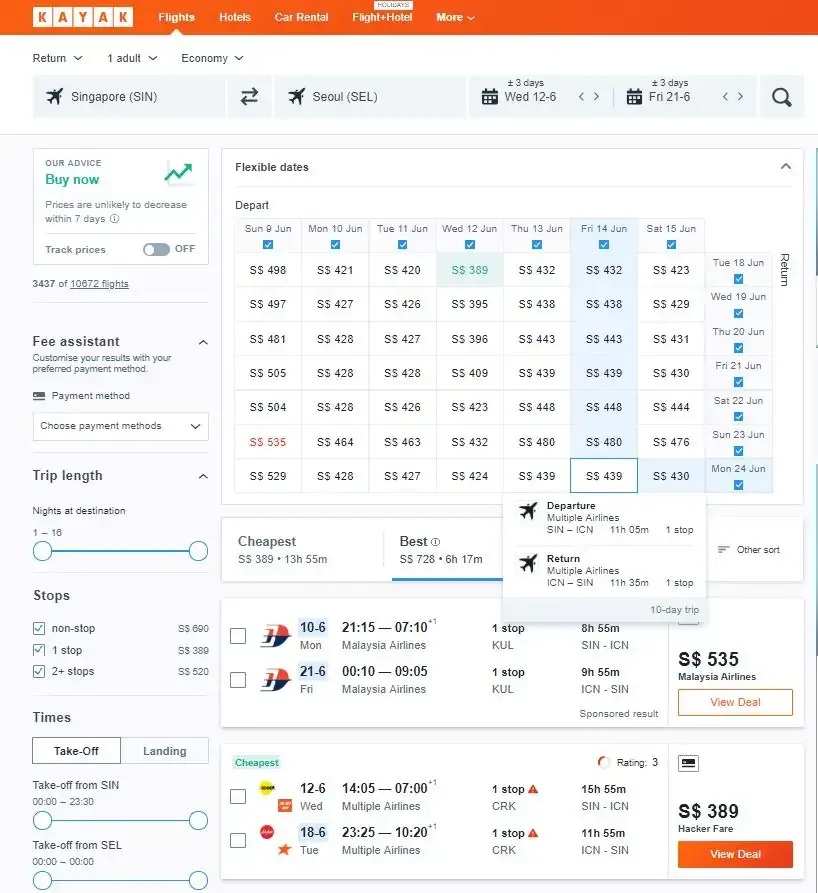
Task: Adjust Take-off from SIN latest handle
Action: click(x=198, y=821)
